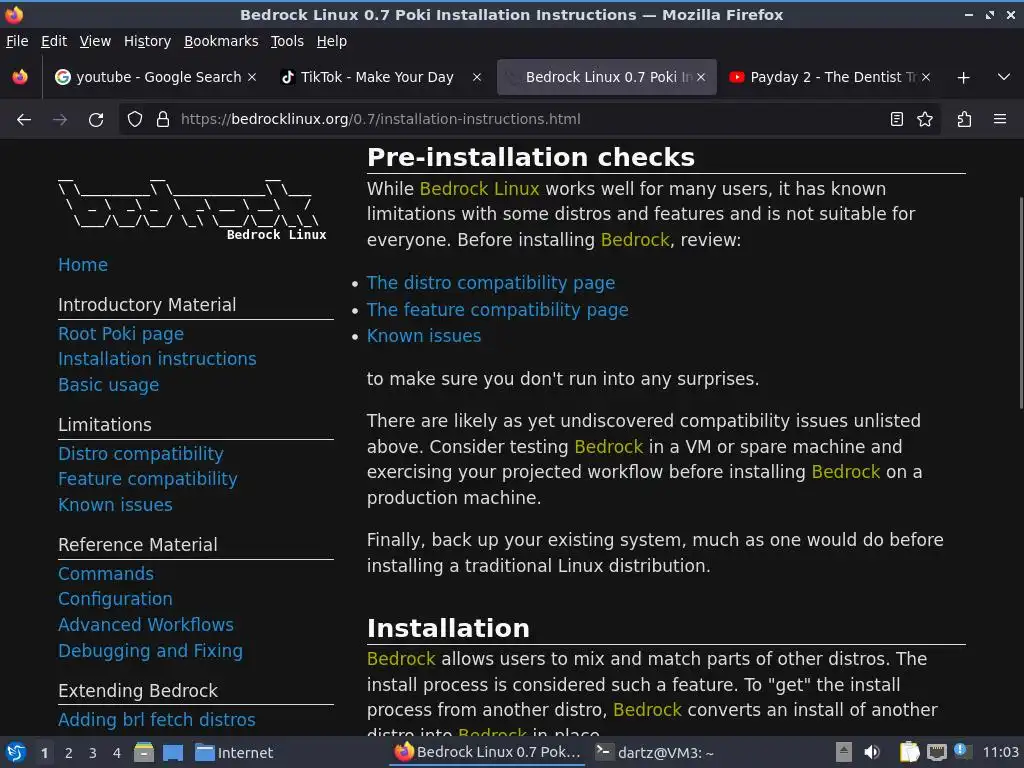Viewport: 1024px width, 768px height.
Task: Open network monitor tray icon
Action: 936,752
